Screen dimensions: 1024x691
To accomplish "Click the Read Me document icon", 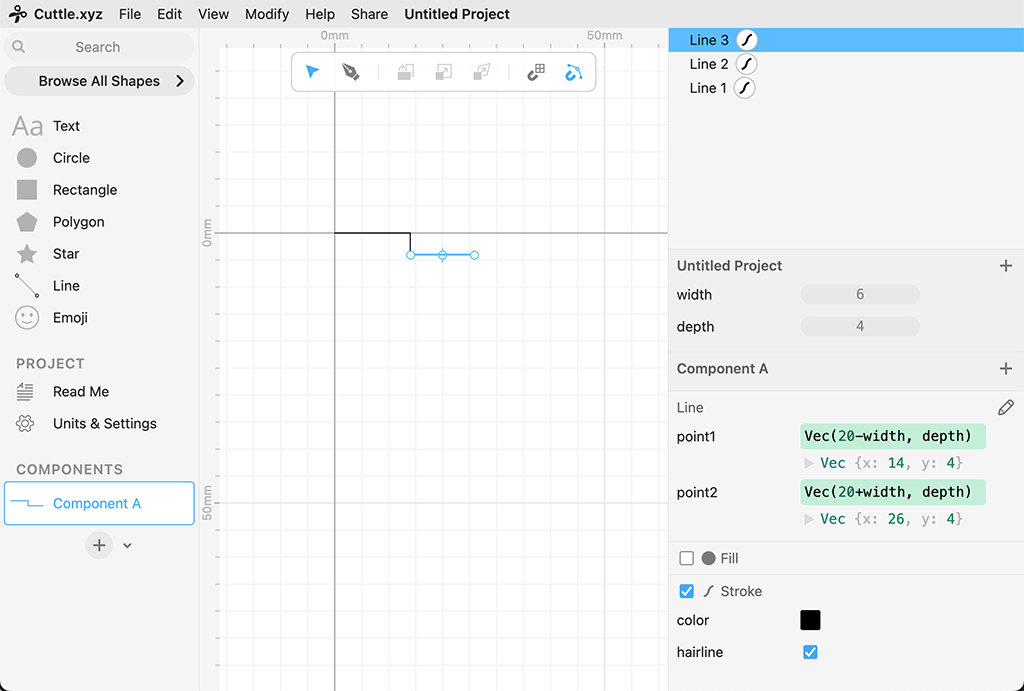I will click(x=25, y=392).
